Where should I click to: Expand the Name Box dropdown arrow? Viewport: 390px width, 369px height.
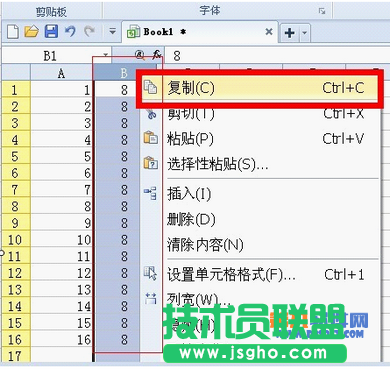(x=106, y=55)
